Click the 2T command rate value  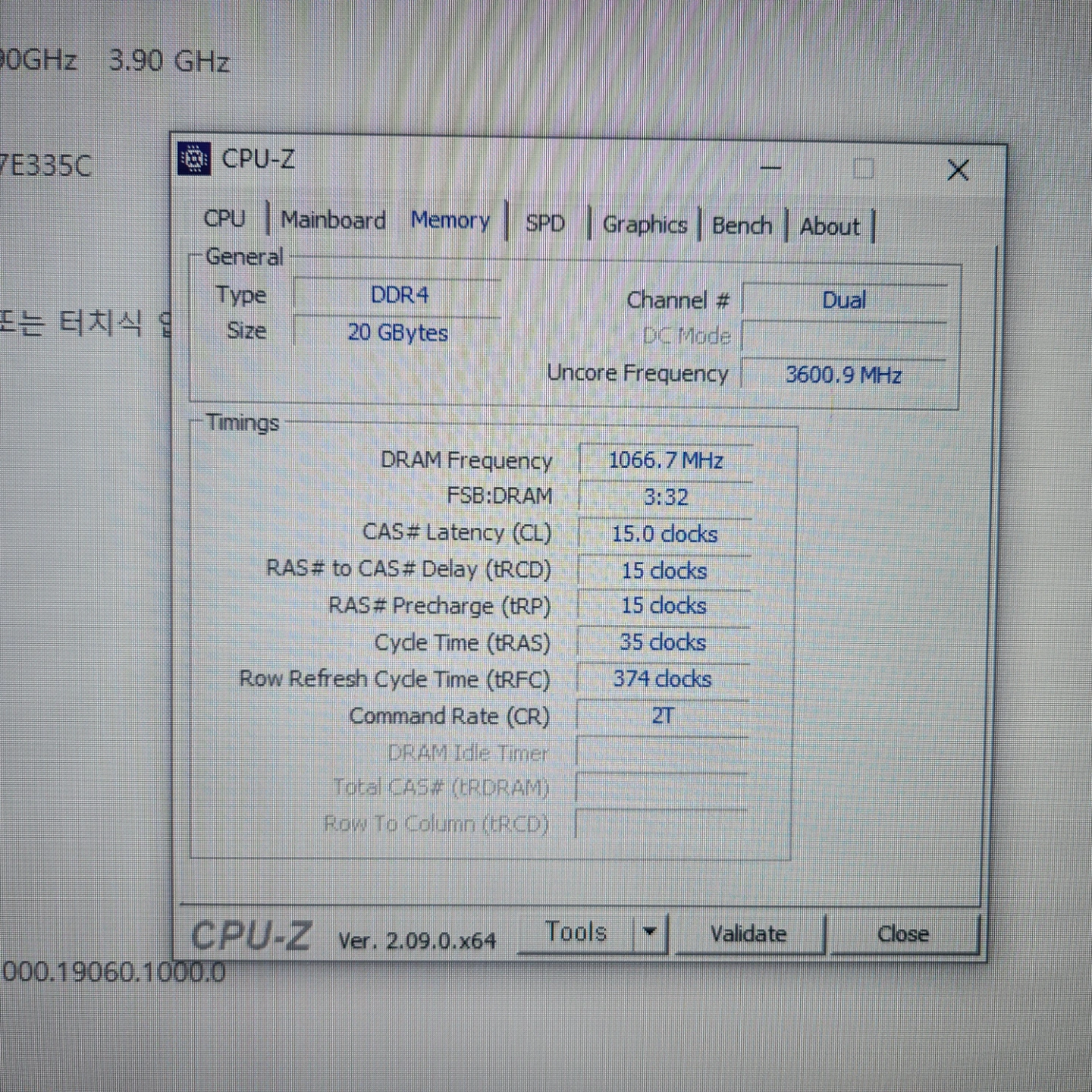(663, 715)
